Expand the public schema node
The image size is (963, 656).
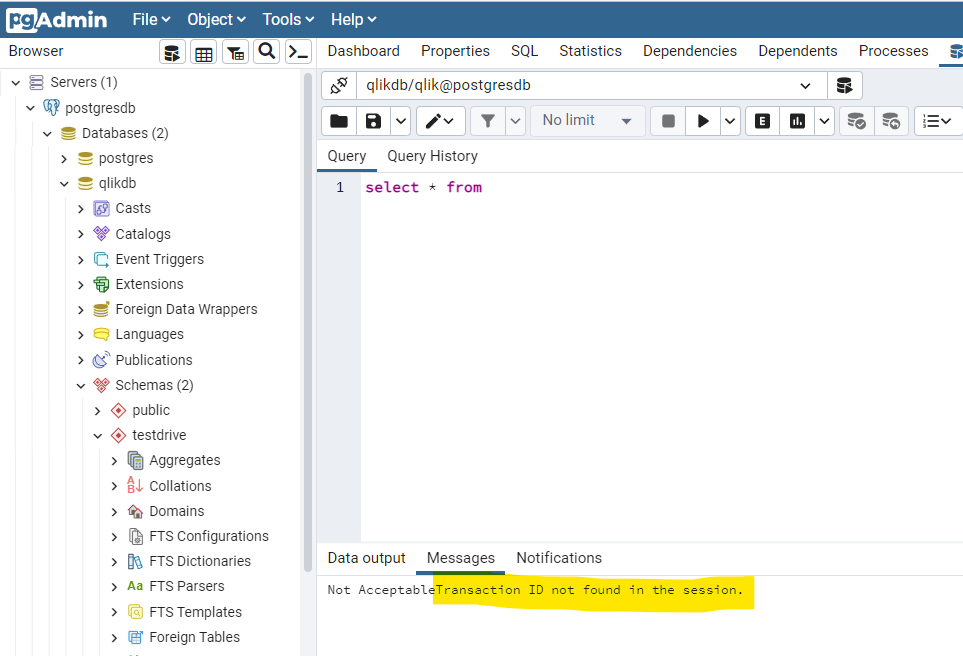(97, 410)
